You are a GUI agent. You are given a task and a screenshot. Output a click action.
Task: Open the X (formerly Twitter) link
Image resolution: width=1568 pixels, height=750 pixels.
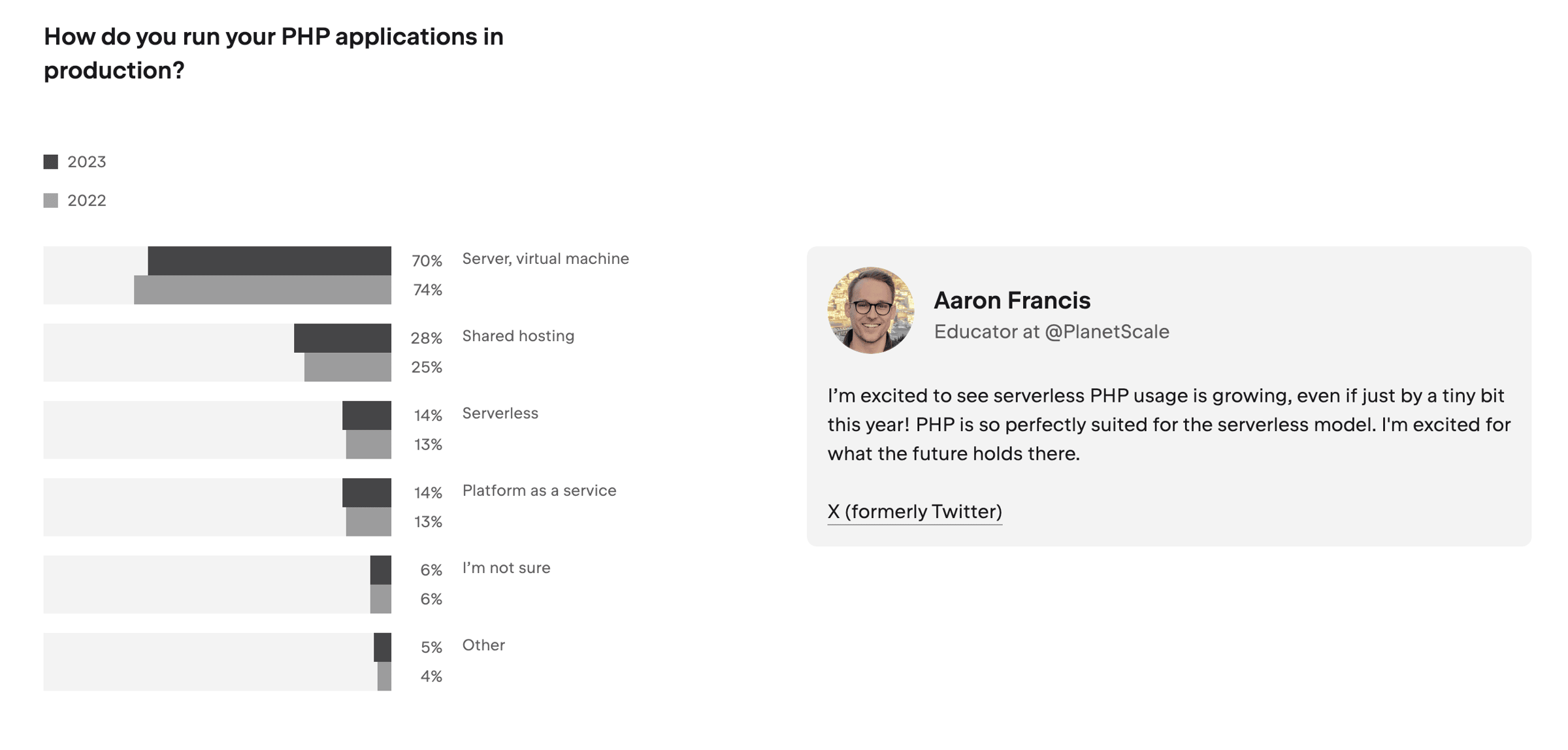click(914, 512)
